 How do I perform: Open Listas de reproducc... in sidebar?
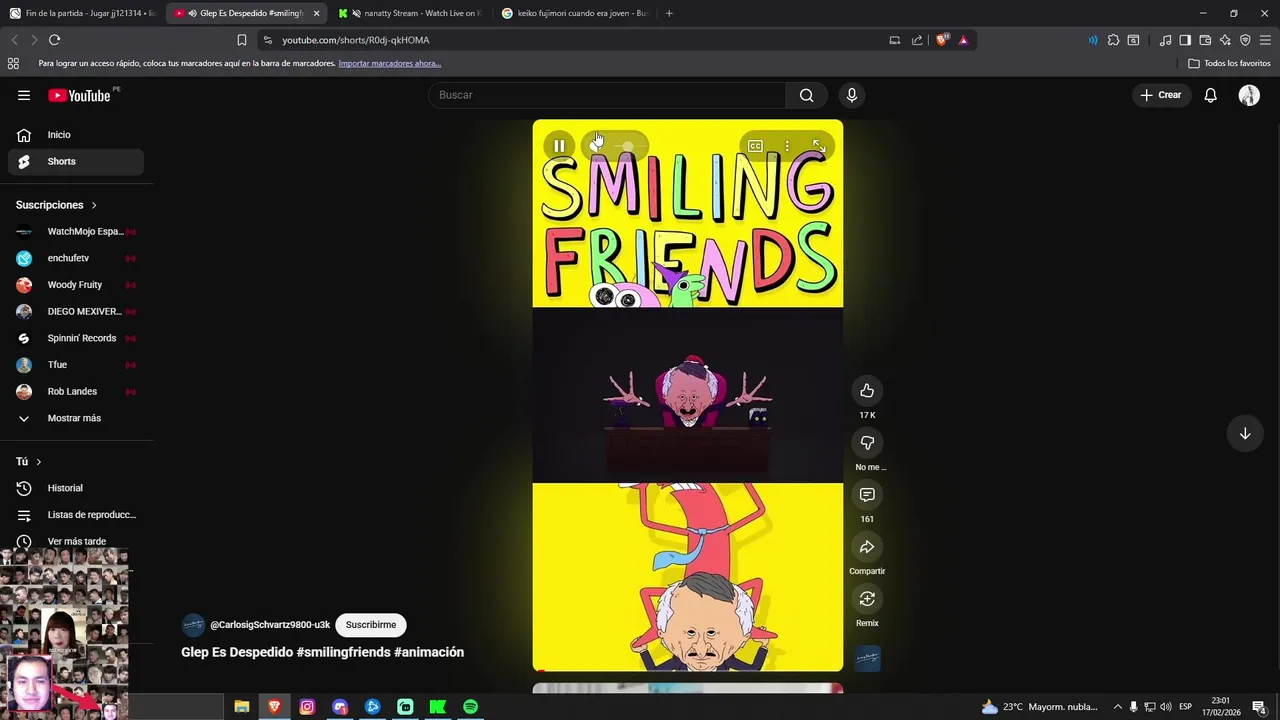[x=76, y=515]
